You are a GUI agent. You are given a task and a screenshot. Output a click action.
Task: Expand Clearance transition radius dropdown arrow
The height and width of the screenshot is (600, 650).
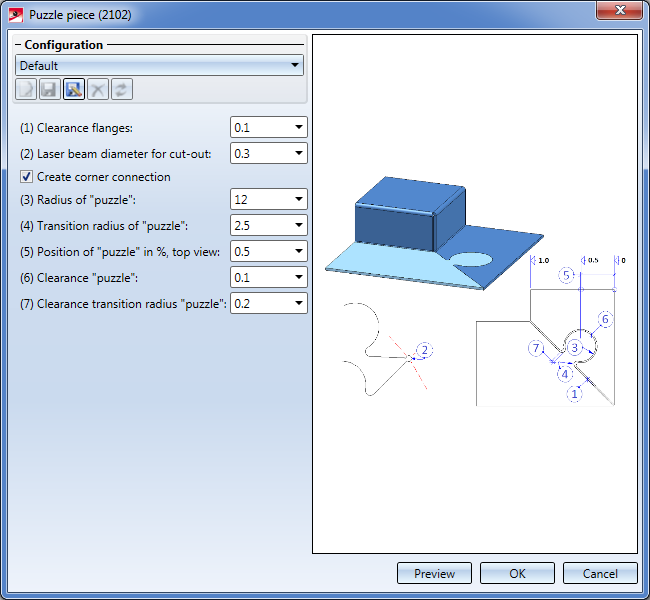click(298, 303)
